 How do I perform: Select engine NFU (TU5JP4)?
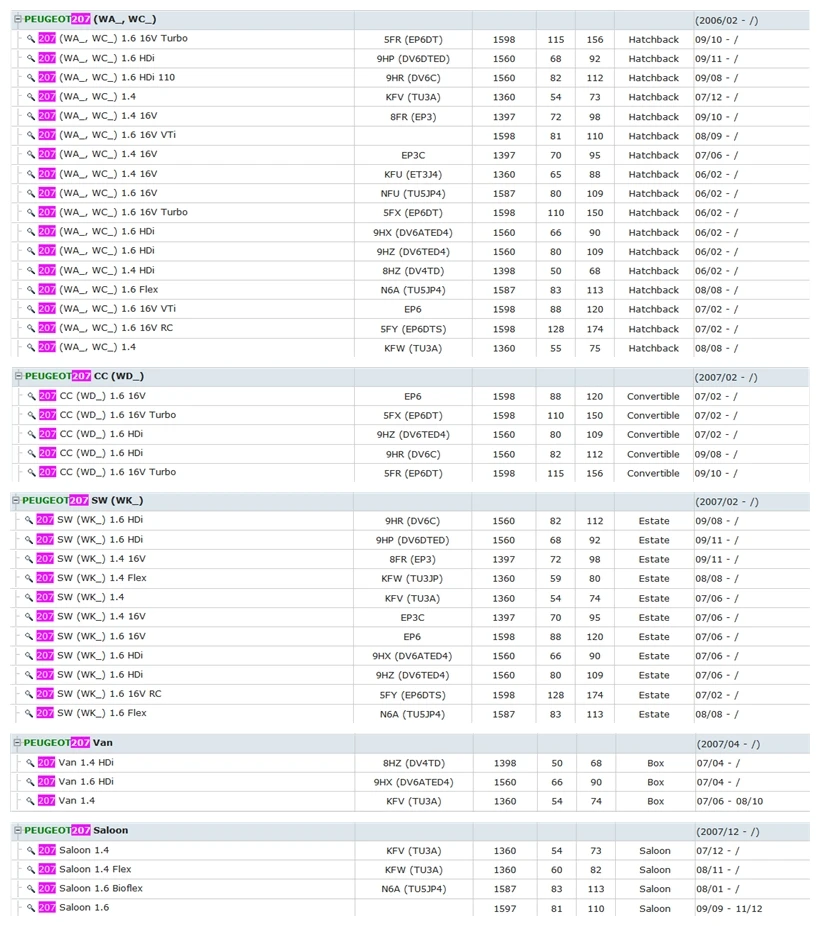click(413, 194)
